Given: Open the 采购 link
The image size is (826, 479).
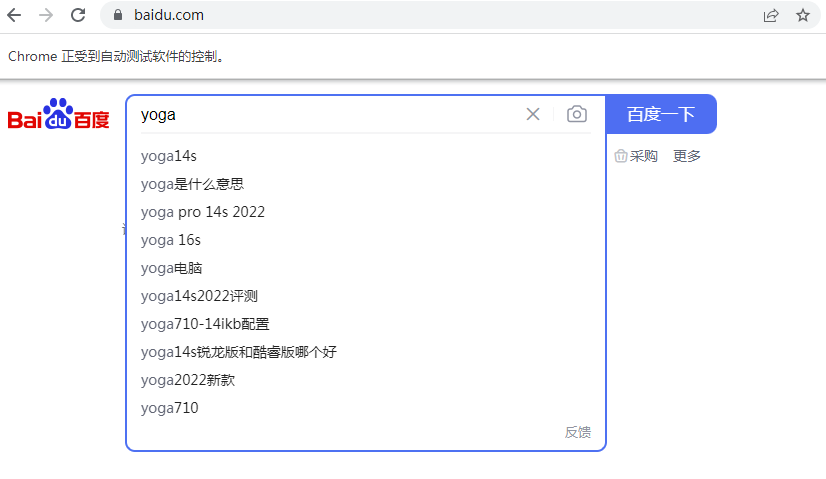Looking at the screenshot, I should (x=636, y=156).
